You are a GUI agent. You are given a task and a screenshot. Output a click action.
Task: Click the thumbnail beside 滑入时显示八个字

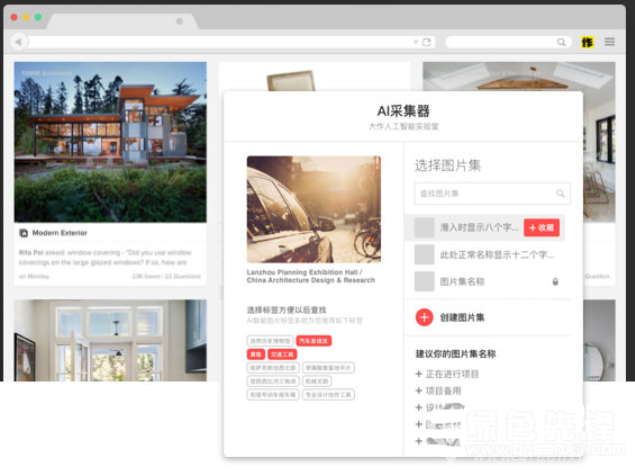[424, 228]
